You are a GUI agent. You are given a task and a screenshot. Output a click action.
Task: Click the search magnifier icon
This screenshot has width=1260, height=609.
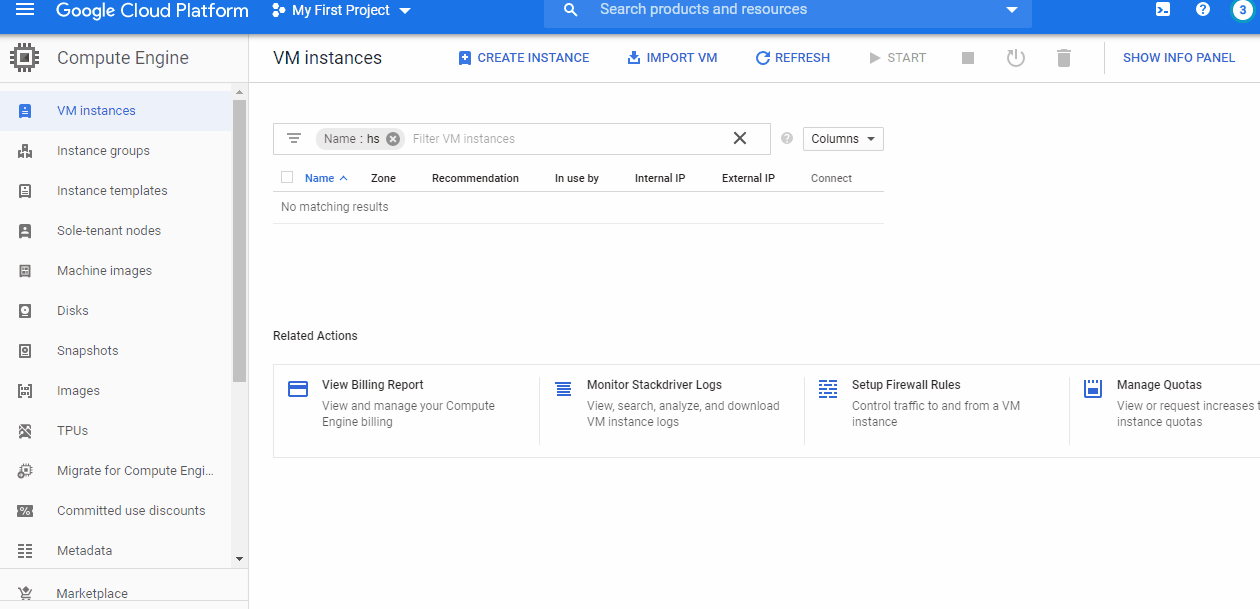coord(571,10)
